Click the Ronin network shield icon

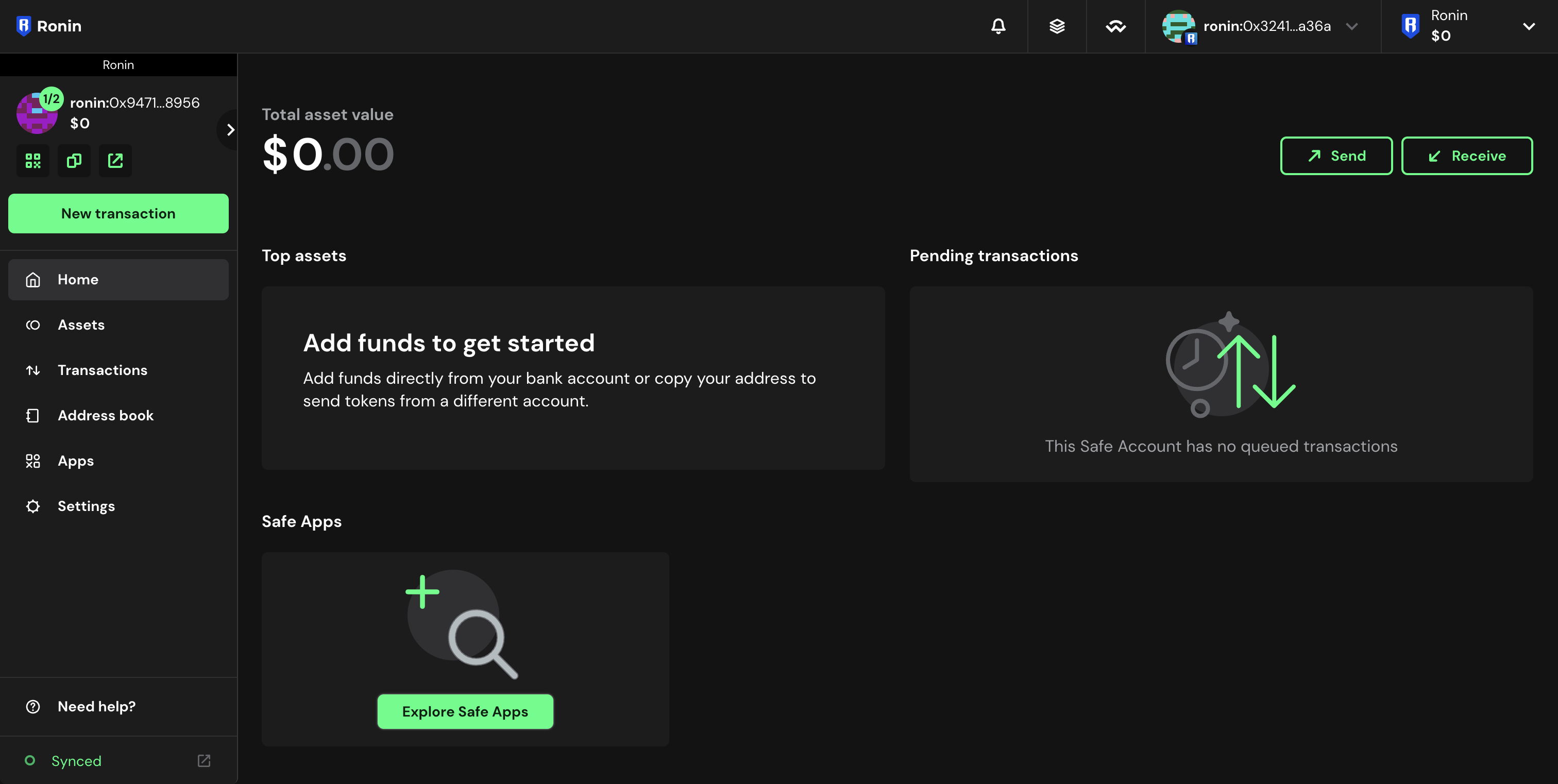[x=1411, y=26]
